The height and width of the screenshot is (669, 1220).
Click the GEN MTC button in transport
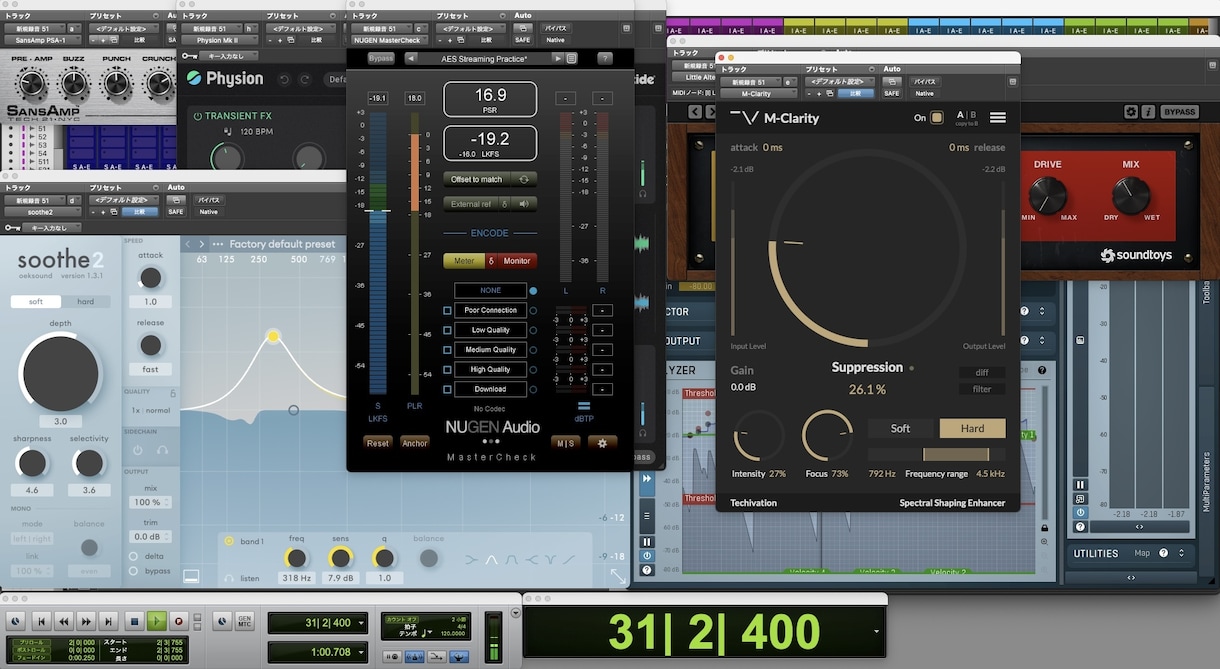pyautogui.click(x=243, y=621)
